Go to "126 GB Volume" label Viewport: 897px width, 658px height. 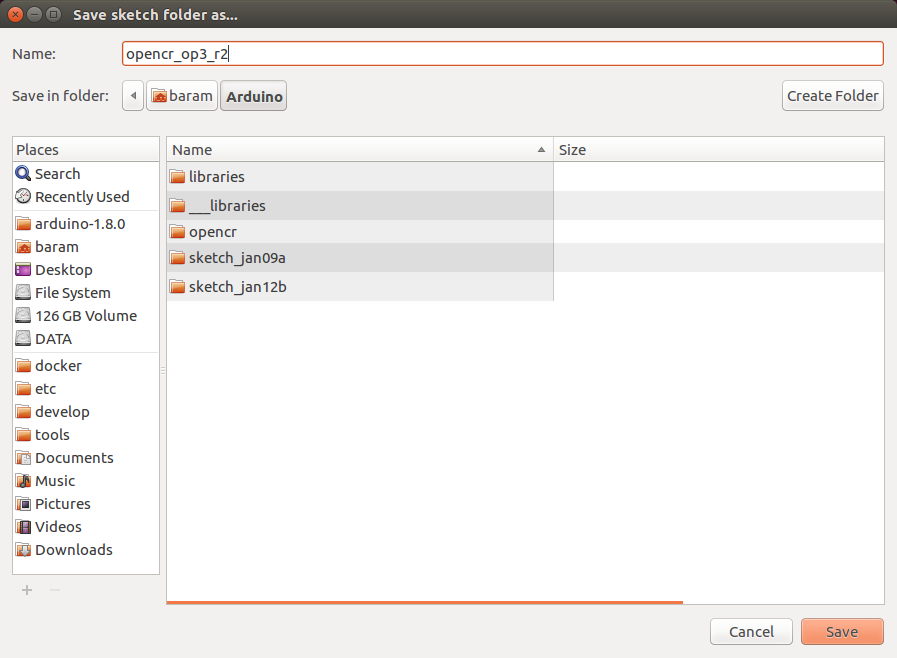86,316
